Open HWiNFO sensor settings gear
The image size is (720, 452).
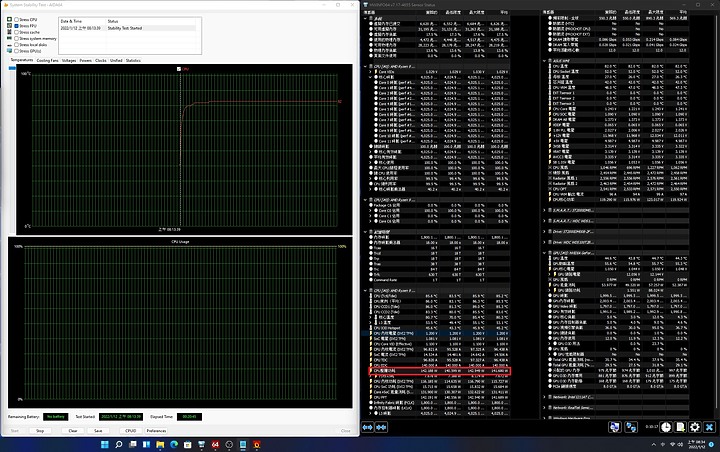(695, 427)
